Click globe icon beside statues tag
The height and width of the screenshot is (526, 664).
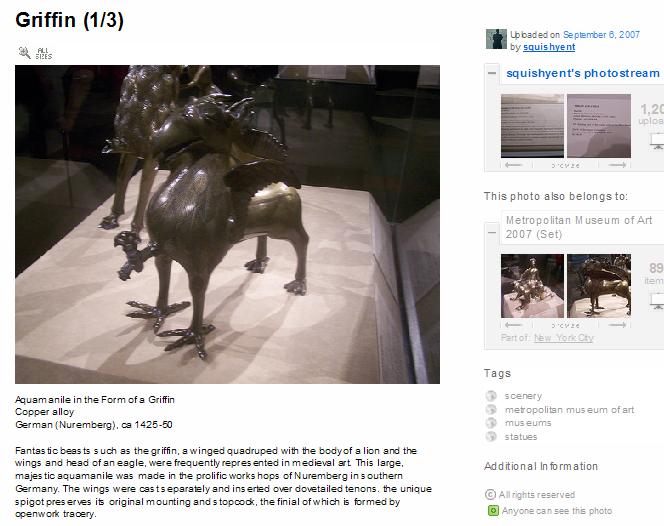click(x=491, y=437)
